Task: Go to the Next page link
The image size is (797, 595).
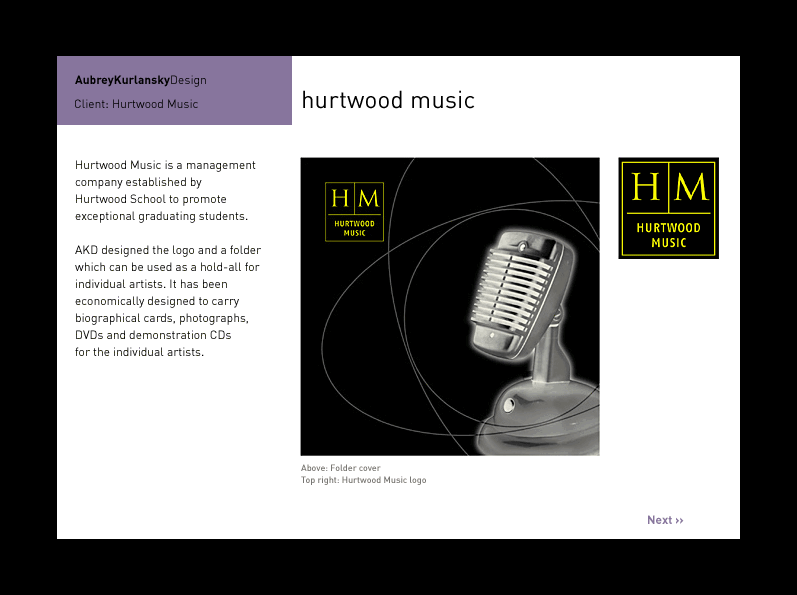Action: (665, 520)
